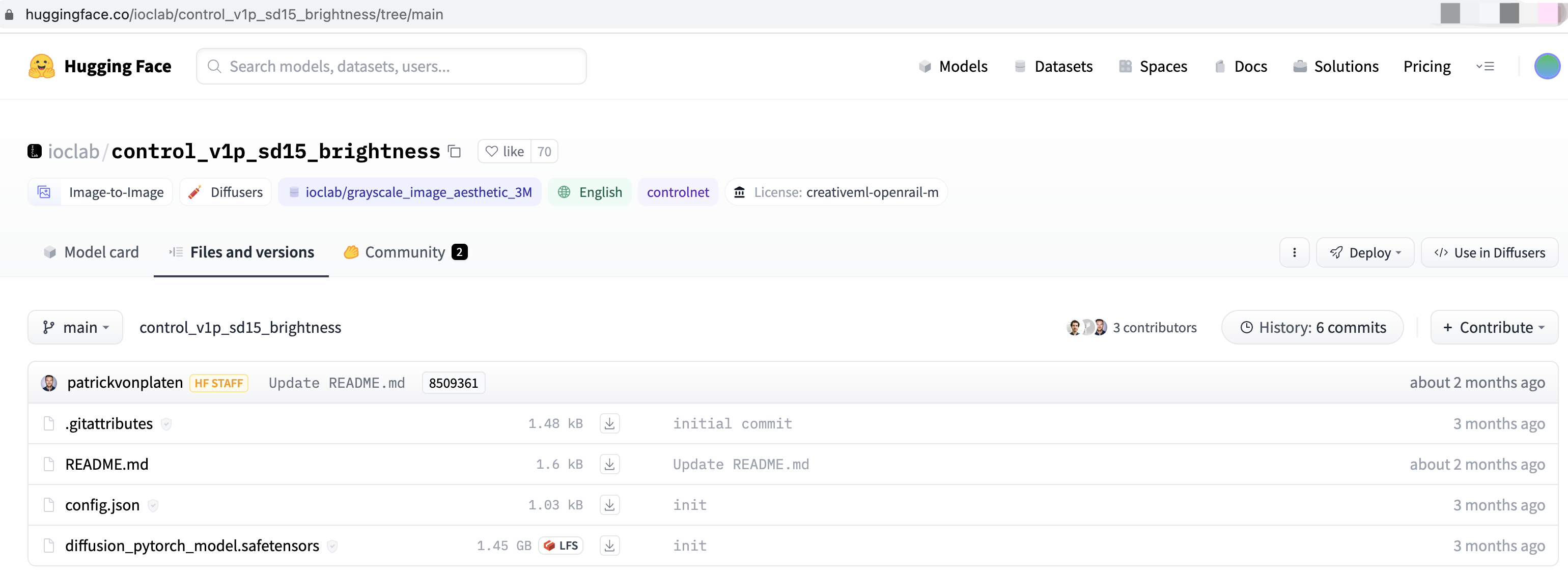1568x573 pixels.
Task: Open the Pricing page
Action: [1427, 66]
